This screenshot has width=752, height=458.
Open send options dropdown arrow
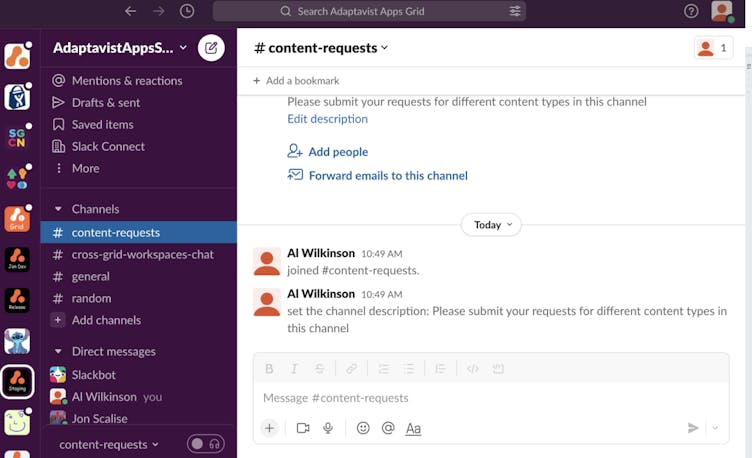tap(715, 428)
